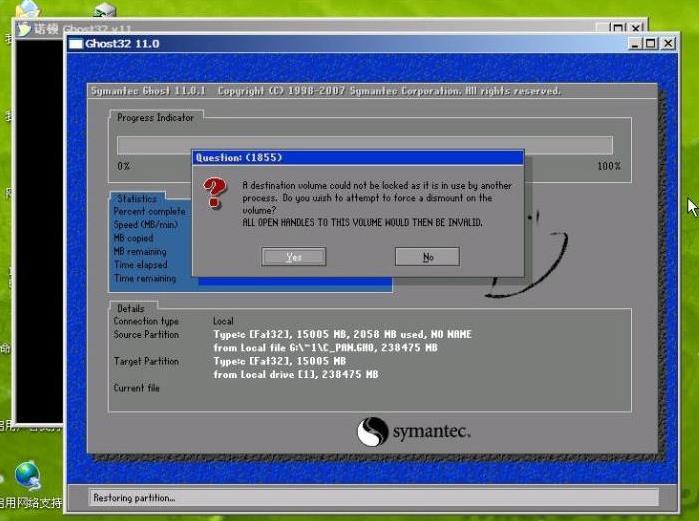Click the top-left desktop icon behind the window

click(27, 9)
